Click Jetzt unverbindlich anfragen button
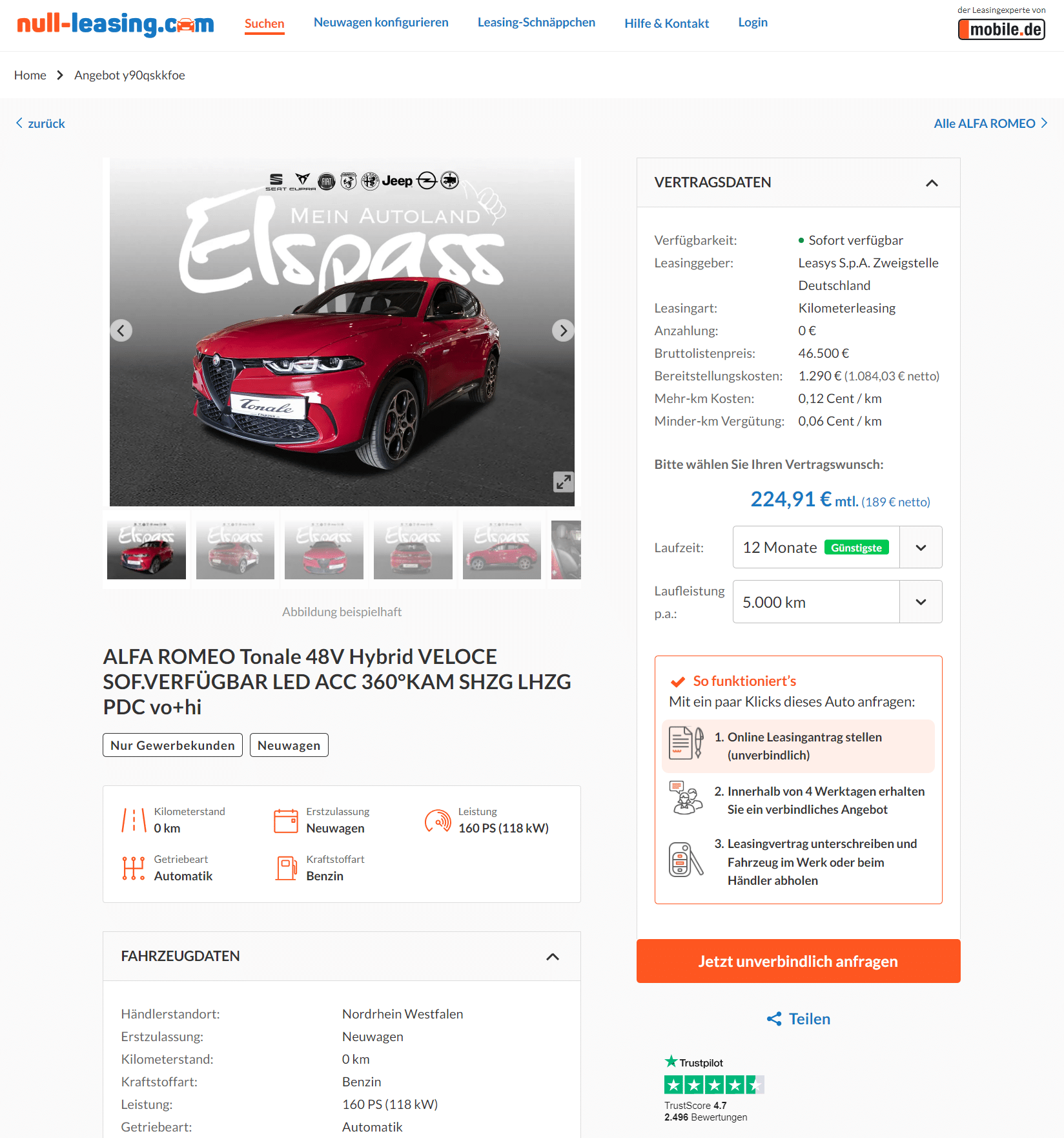This screenshot has width=1064, height=1138. coord(799,961)
